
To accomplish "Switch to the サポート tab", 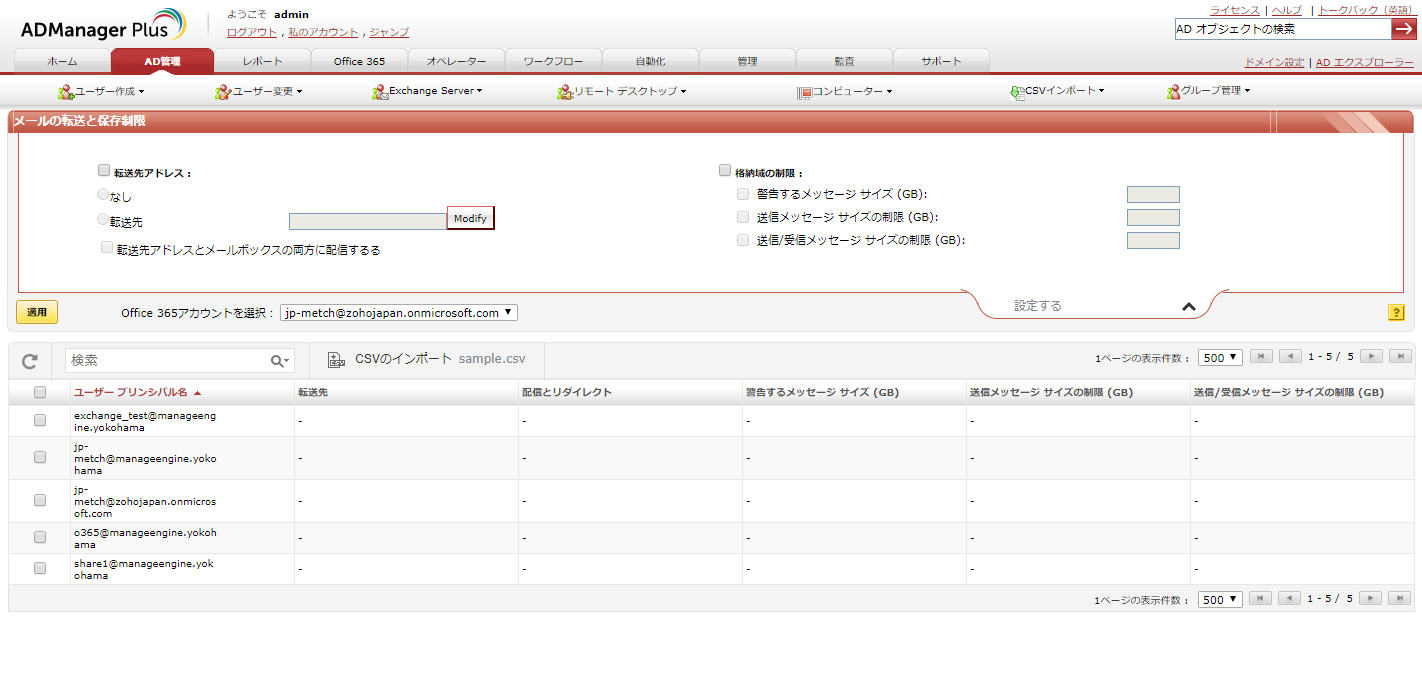I will pos(941,61).
